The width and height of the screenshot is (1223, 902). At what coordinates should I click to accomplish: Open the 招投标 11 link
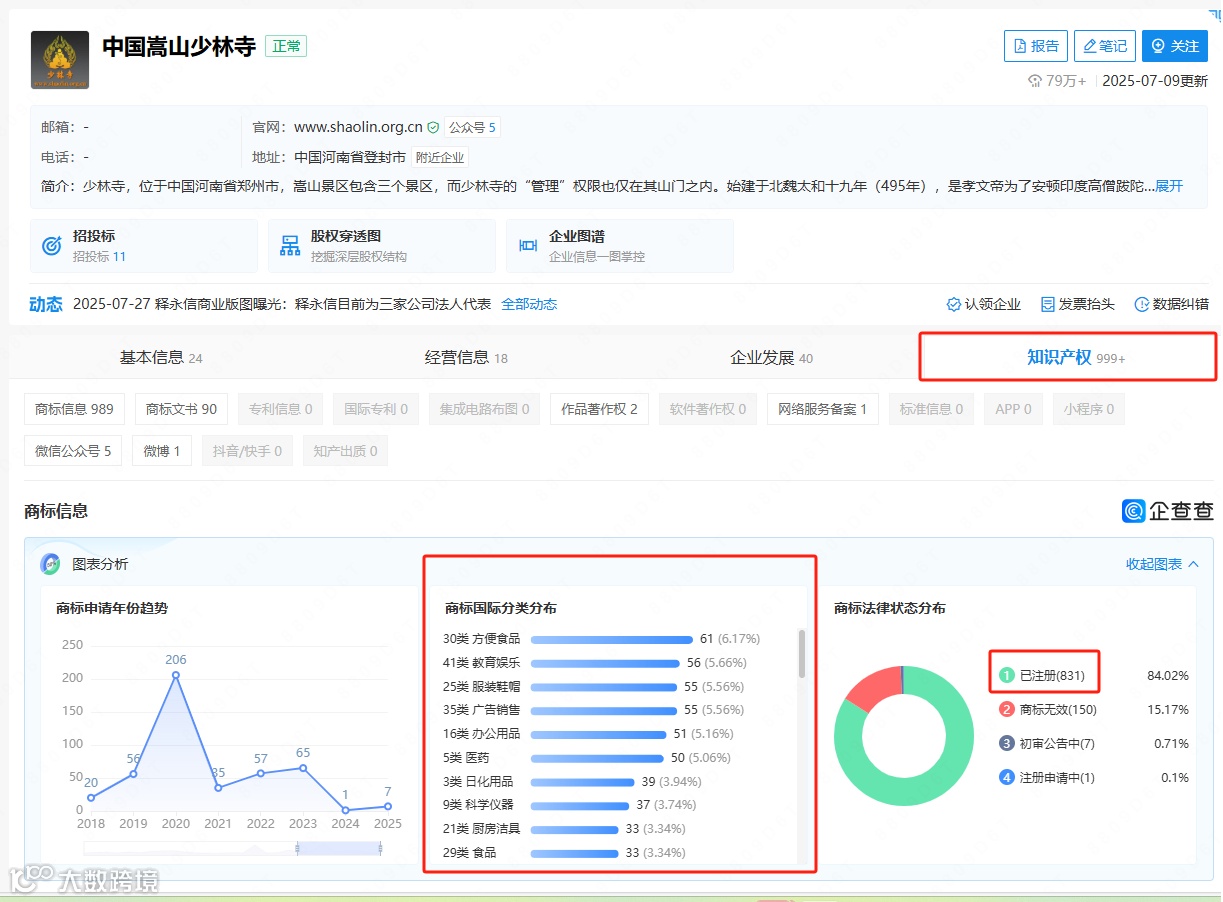pos(99,257)
